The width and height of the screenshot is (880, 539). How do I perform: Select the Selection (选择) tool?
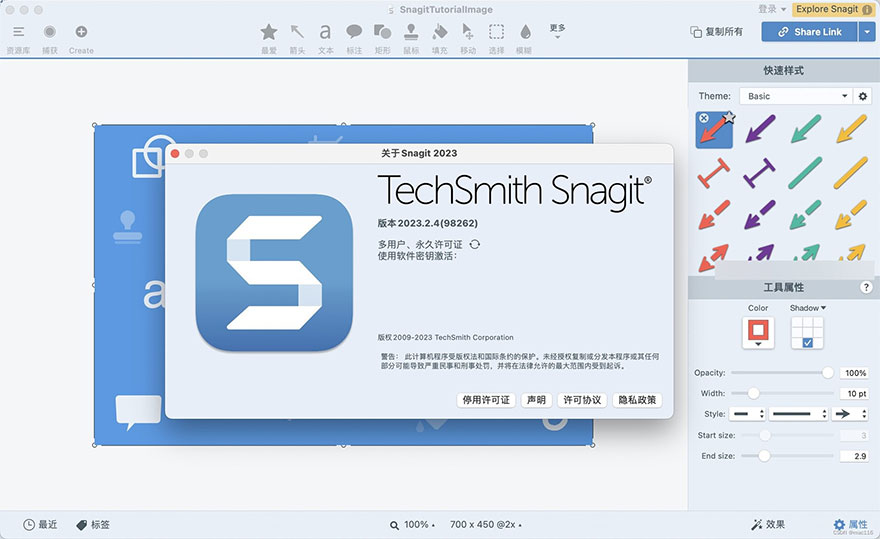pyautogui.click(x=496, y=32)
